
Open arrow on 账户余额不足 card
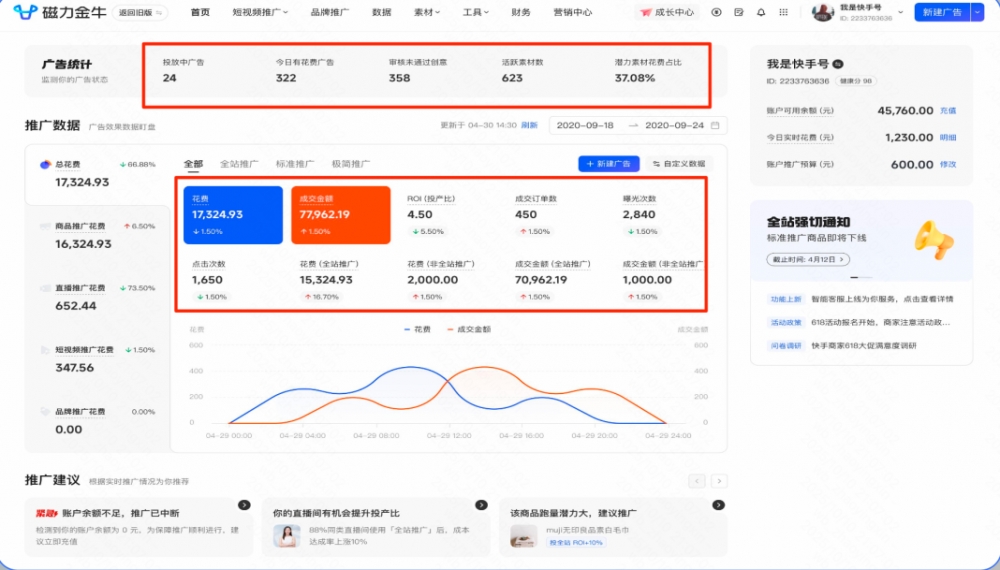click(244, 505)
